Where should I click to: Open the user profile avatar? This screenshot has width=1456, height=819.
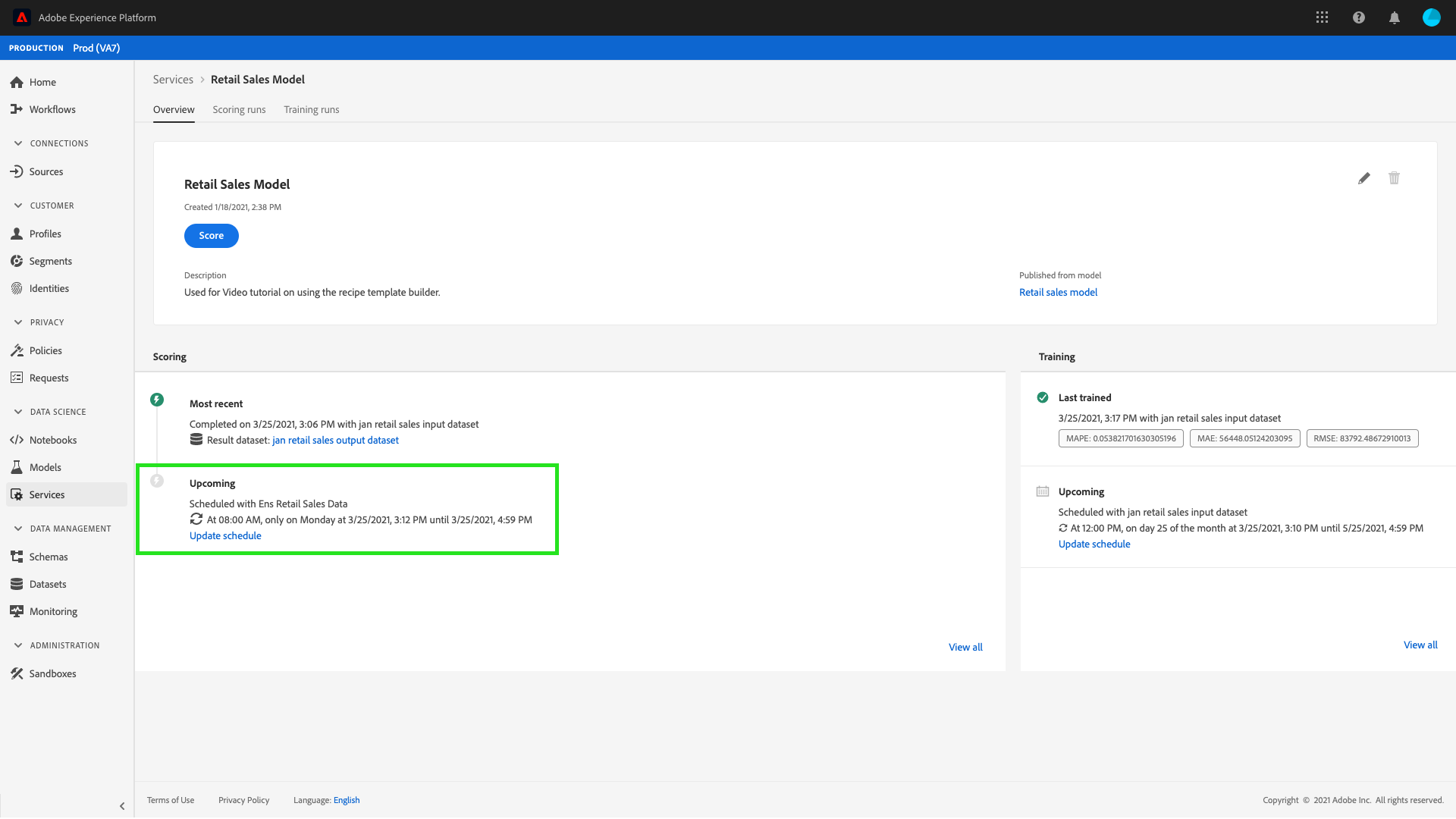pos(1431,17)
